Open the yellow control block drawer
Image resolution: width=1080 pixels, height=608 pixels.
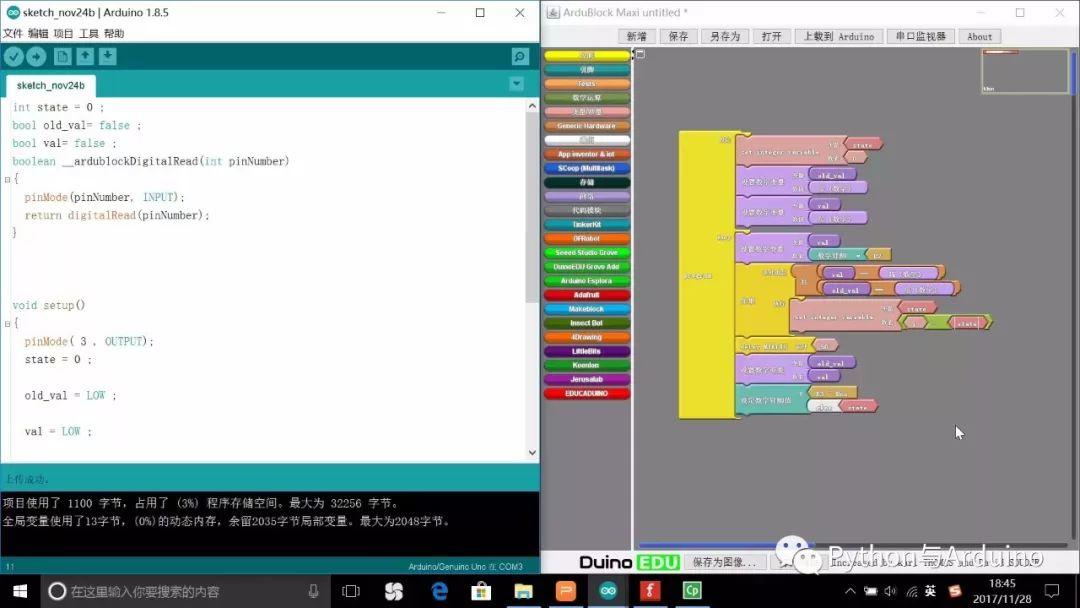pos(587,56)
